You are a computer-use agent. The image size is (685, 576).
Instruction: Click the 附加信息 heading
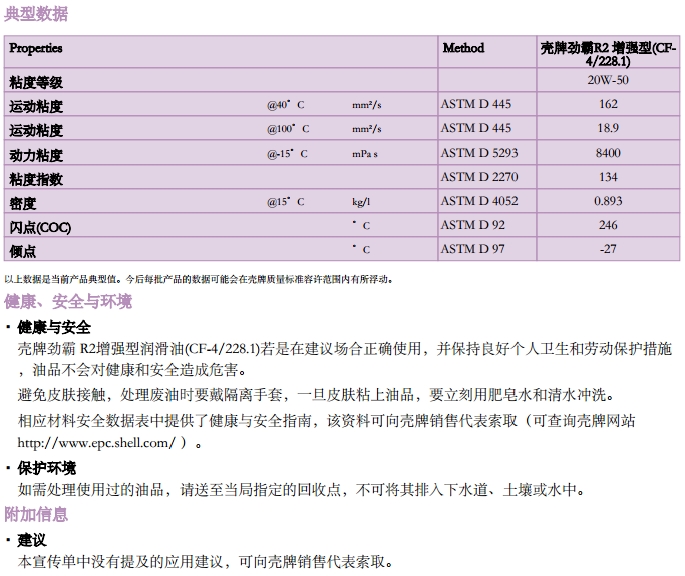[x=36, y=514]
